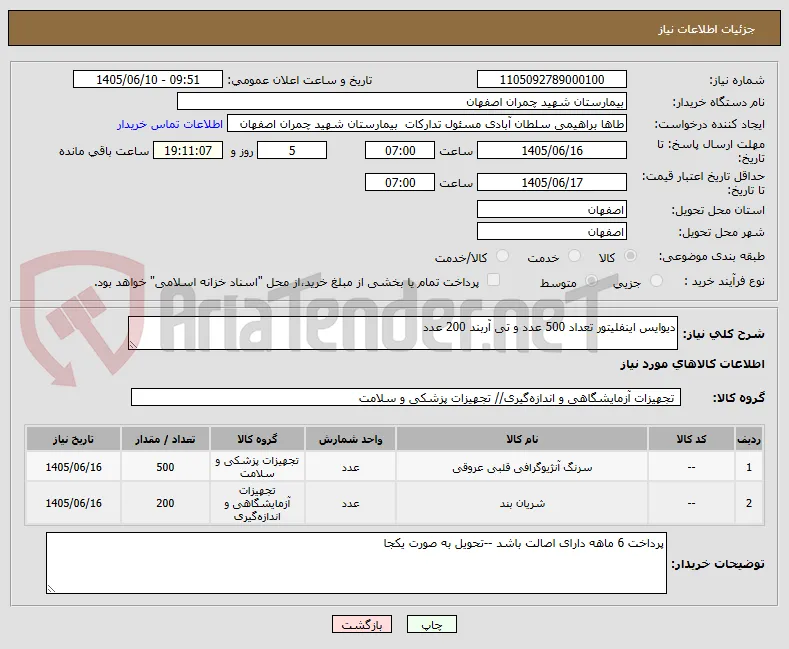Image resolution: width=789 pixels, height=649 pixels.
Task: Click the general need description text area
Action: tap(403, 333)
